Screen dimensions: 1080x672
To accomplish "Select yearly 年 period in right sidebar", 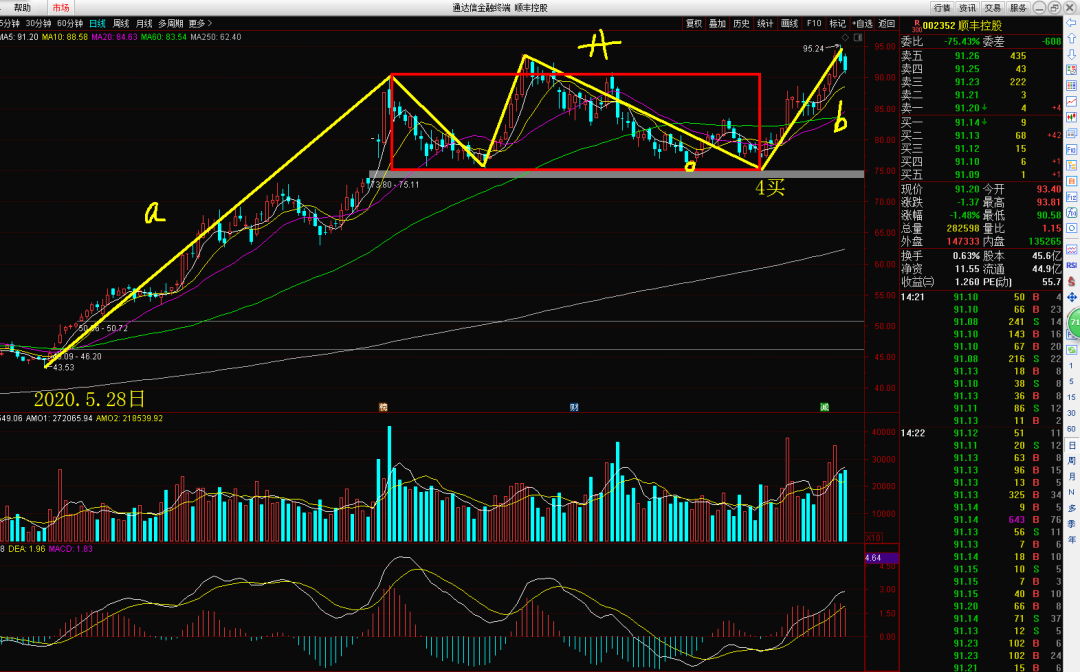I will pos(1072,540).
